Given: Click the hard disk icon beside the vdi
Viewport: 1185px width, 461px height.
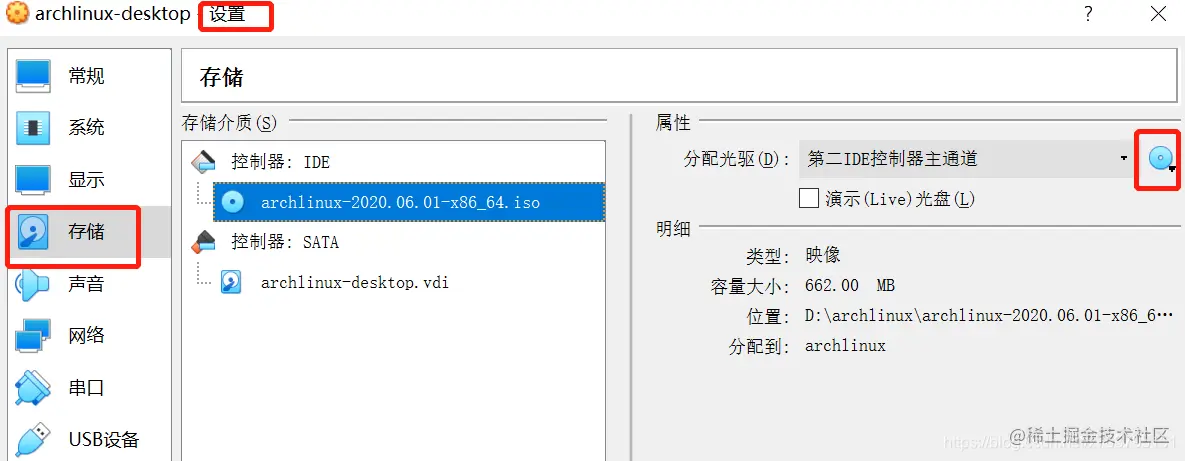Looking at the screenshot, I should pos(231,283).
